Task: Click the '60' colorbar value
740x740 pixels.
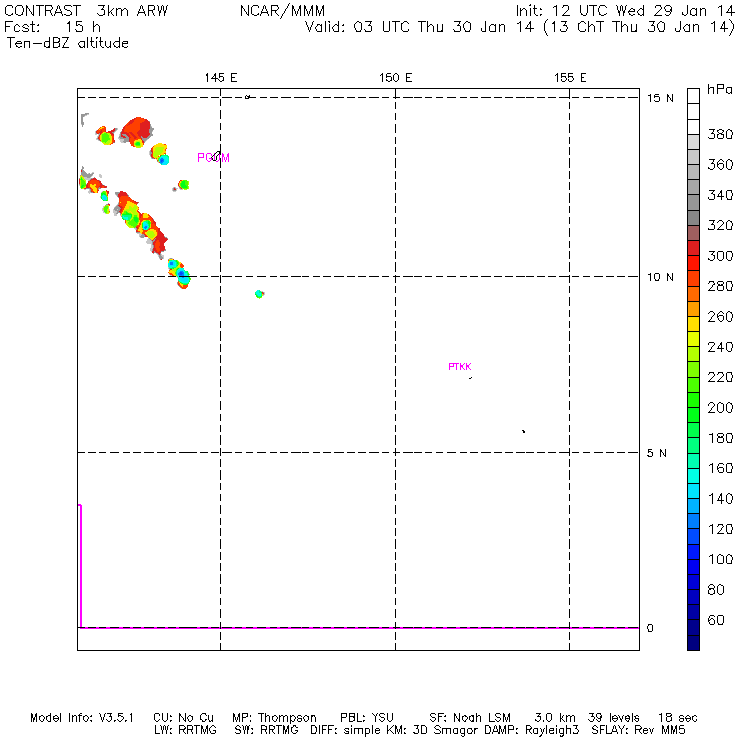Action: coord(716,620)
